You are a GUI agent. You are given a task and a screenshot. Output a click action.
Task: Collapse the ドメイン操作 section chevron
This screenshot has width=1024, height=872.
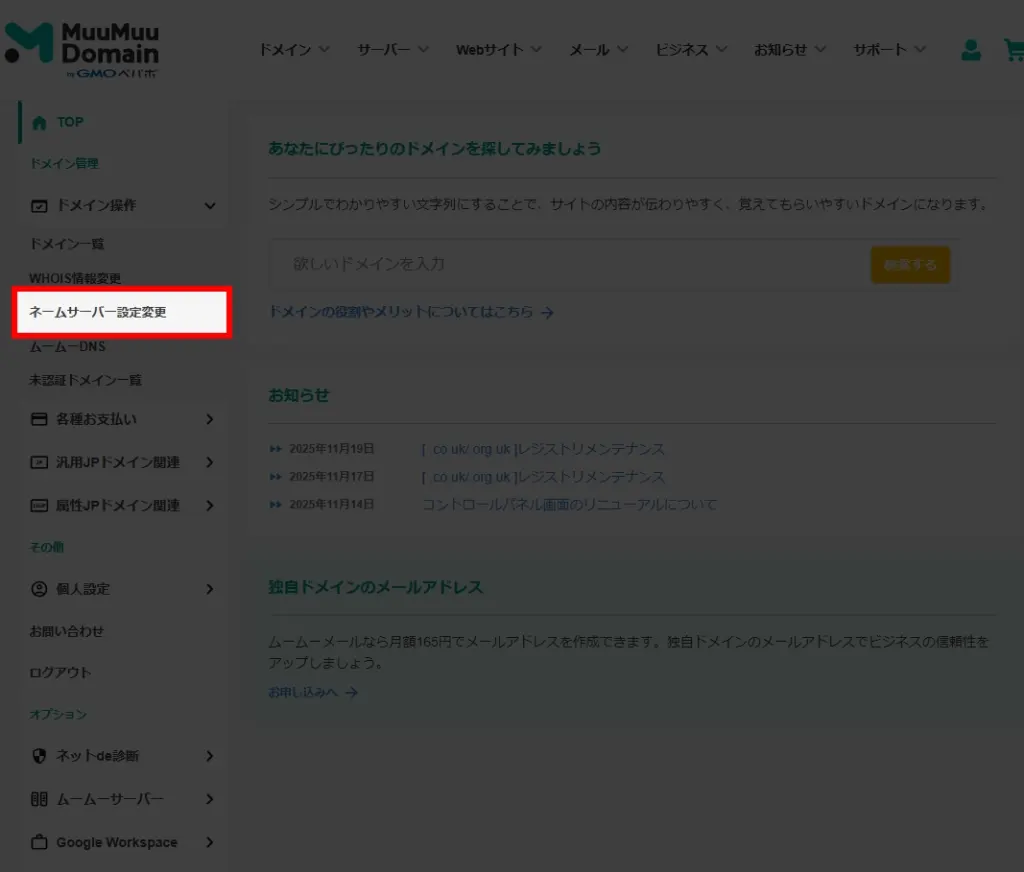[210, 206]
